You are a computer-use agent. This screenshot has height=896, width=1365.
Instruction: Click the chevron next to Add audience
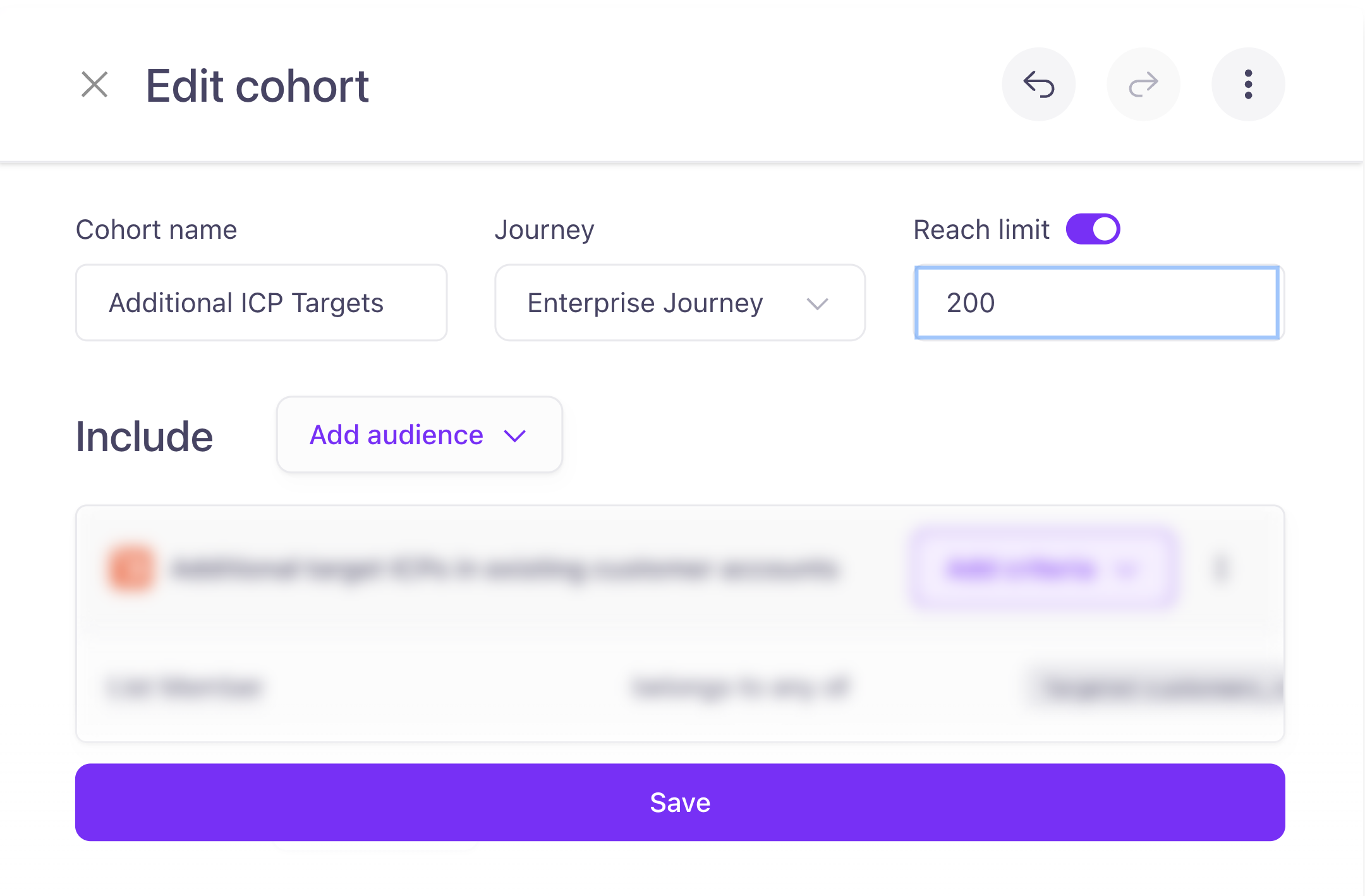[515, 436]
